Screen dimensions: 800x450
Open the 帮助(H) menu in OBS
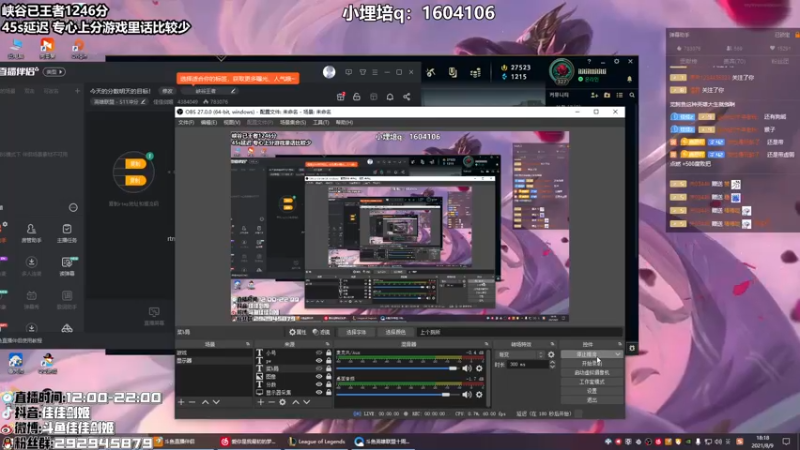point(344,122)
